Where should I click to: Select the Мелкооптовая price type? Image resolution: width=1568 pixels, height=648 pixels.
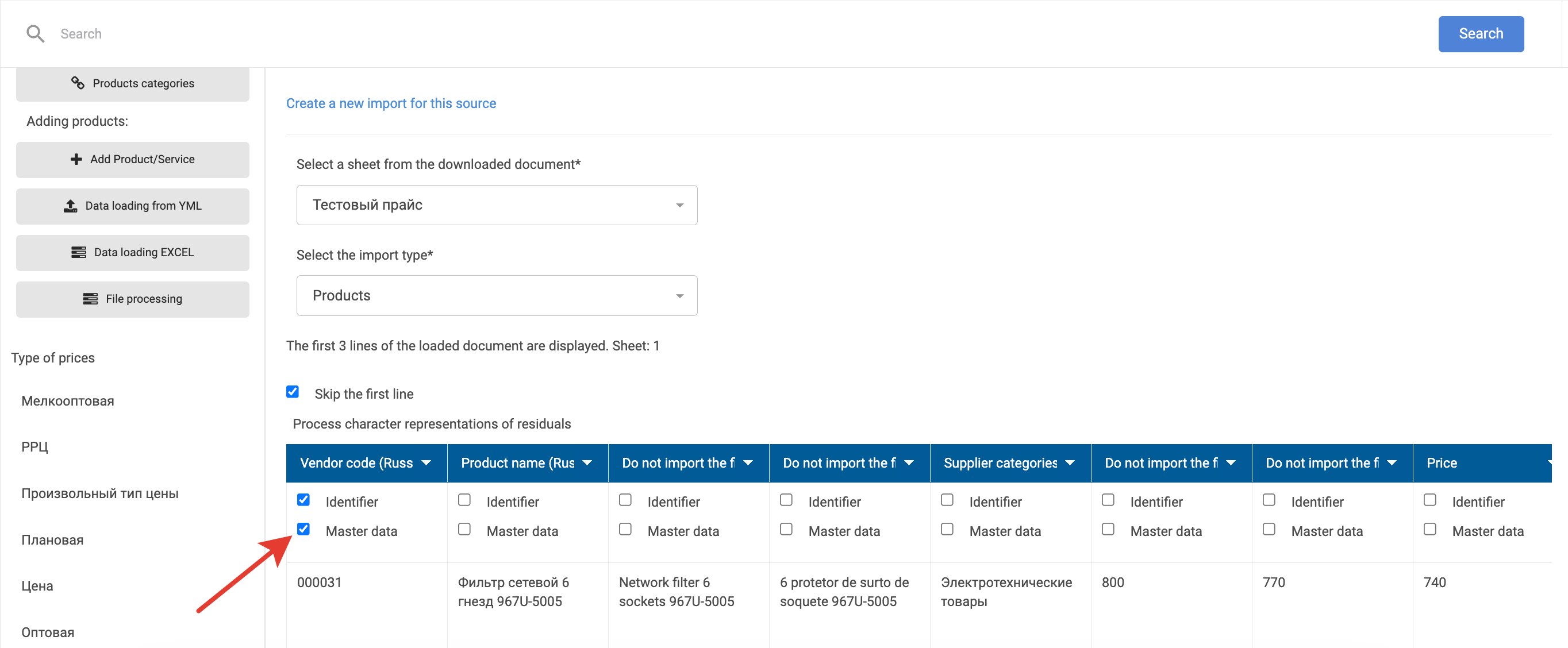click(68, 401)
